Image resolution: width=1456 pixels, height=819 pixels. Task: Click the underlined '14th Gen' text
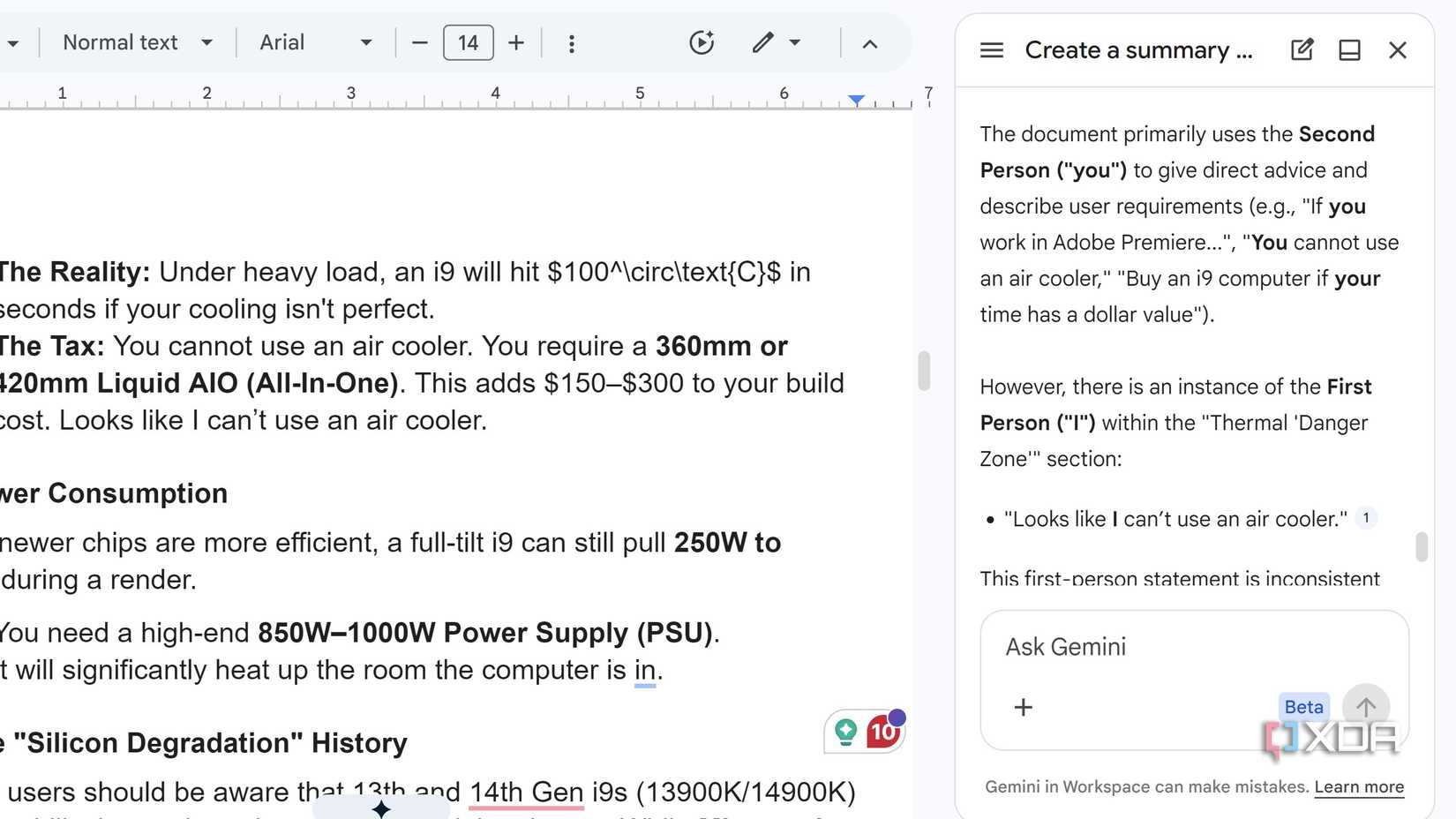pos(526,792)
